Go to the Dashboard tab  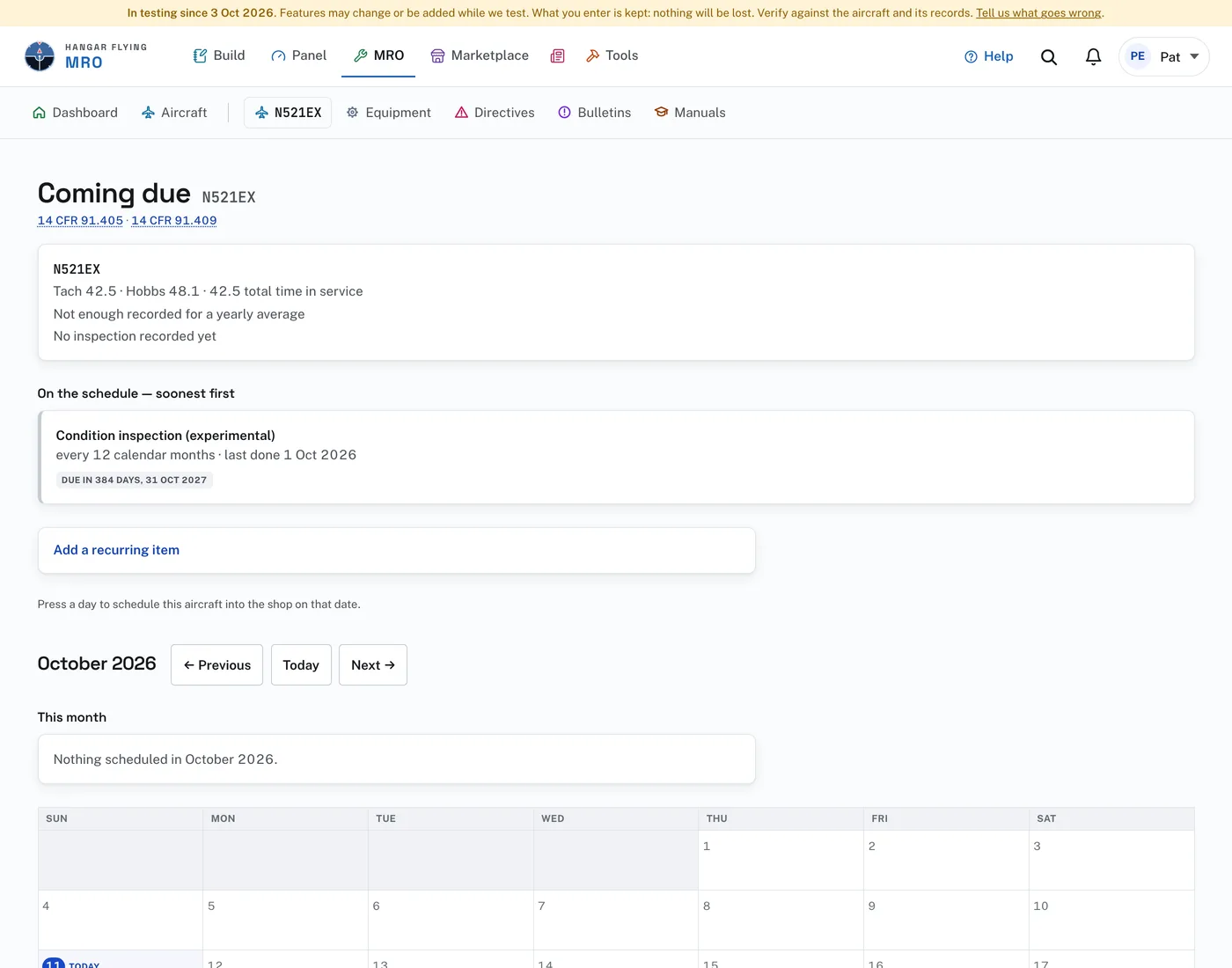coord(75,113)
